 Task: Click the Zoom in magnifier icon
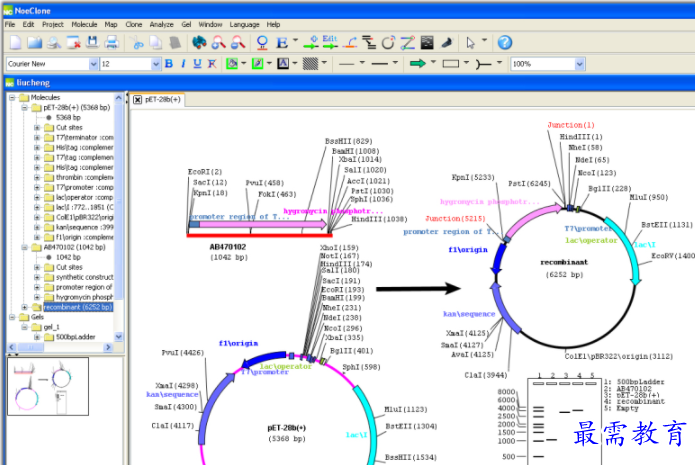[x=218, y=43]
